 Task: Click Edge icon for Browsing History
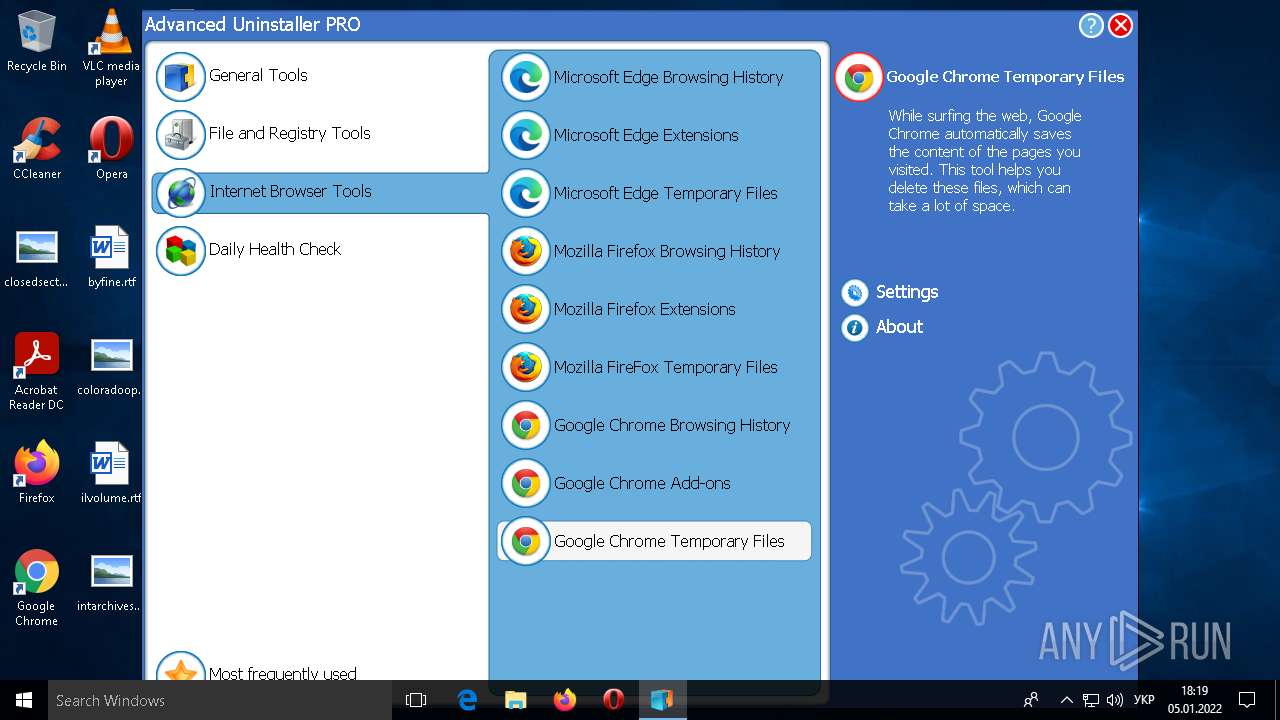pyautogui.click(x=525, y=77)
